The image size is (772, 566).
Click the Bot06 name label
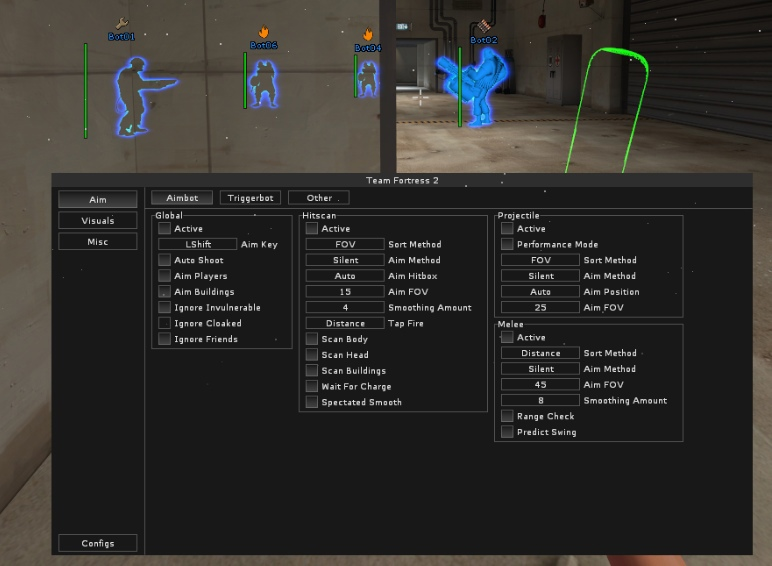pos(264,45)
